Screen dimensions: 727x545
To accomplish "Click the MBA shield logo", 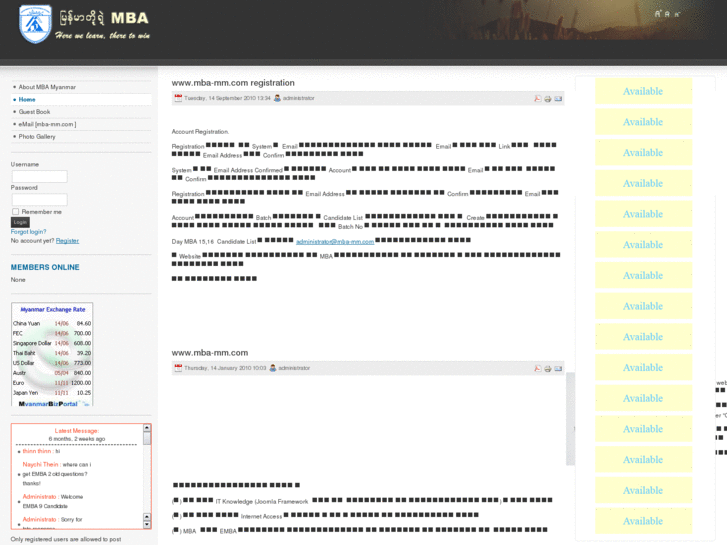I will click(x=35, y=24).
